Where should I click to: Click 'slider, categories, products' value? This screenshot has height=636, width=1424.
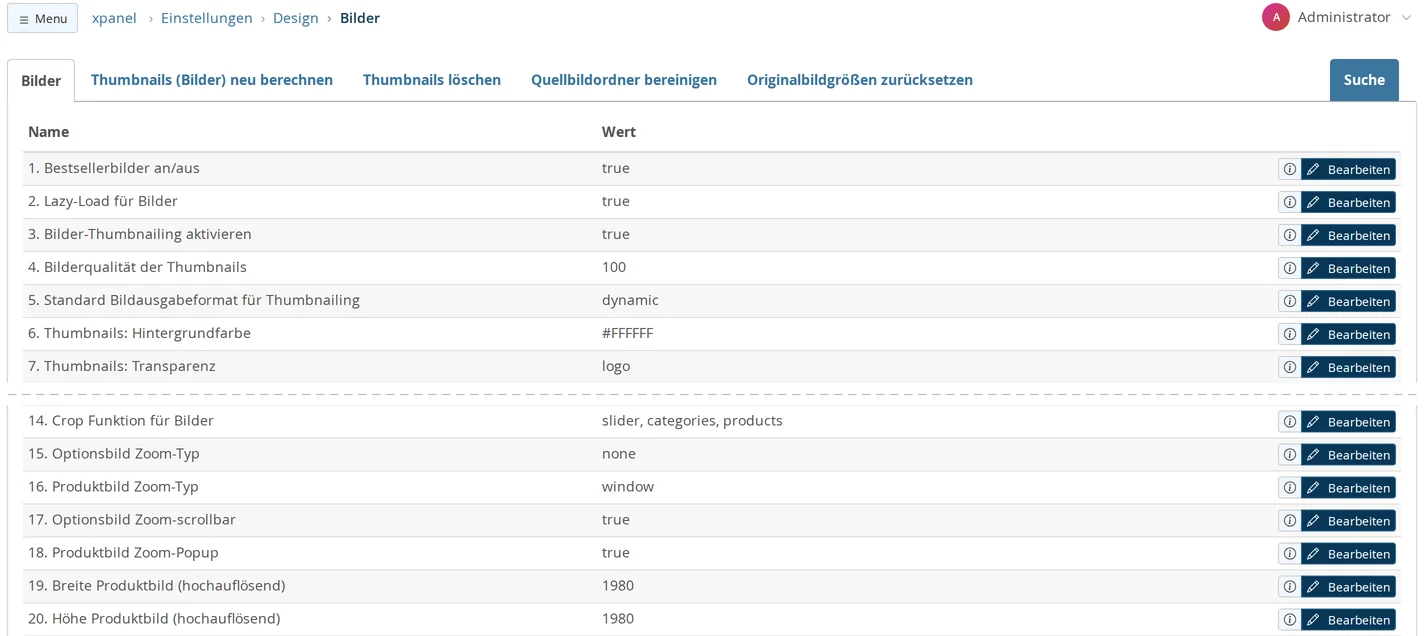pos(692,421)
